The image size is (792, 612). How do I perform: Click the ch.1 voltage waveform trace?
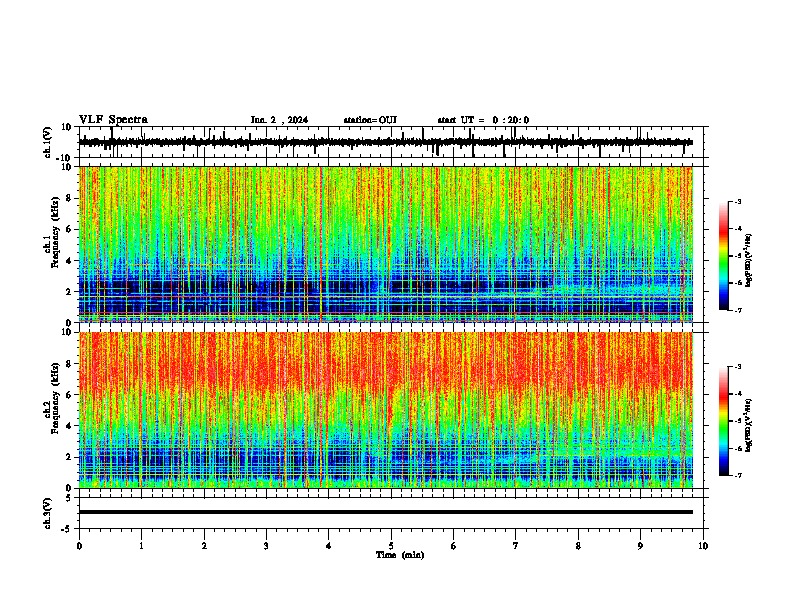pos(385,142)
